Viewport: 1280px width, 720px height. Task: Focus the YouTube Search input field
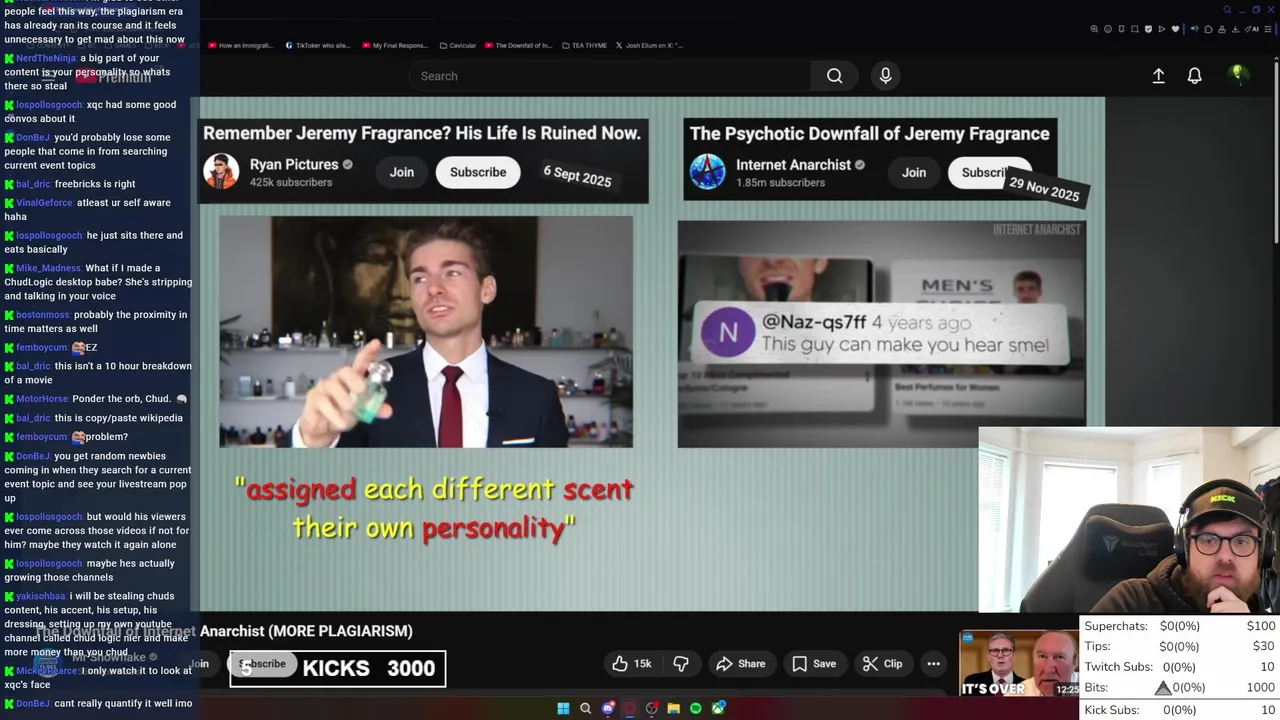(x=610, y=76)
